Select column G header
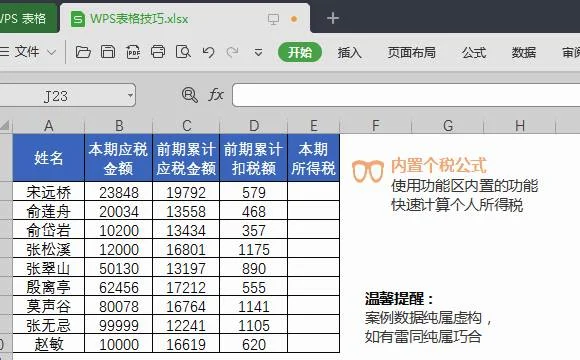The image size is (580, 360). pyautogui.click(x=448, y=126)
